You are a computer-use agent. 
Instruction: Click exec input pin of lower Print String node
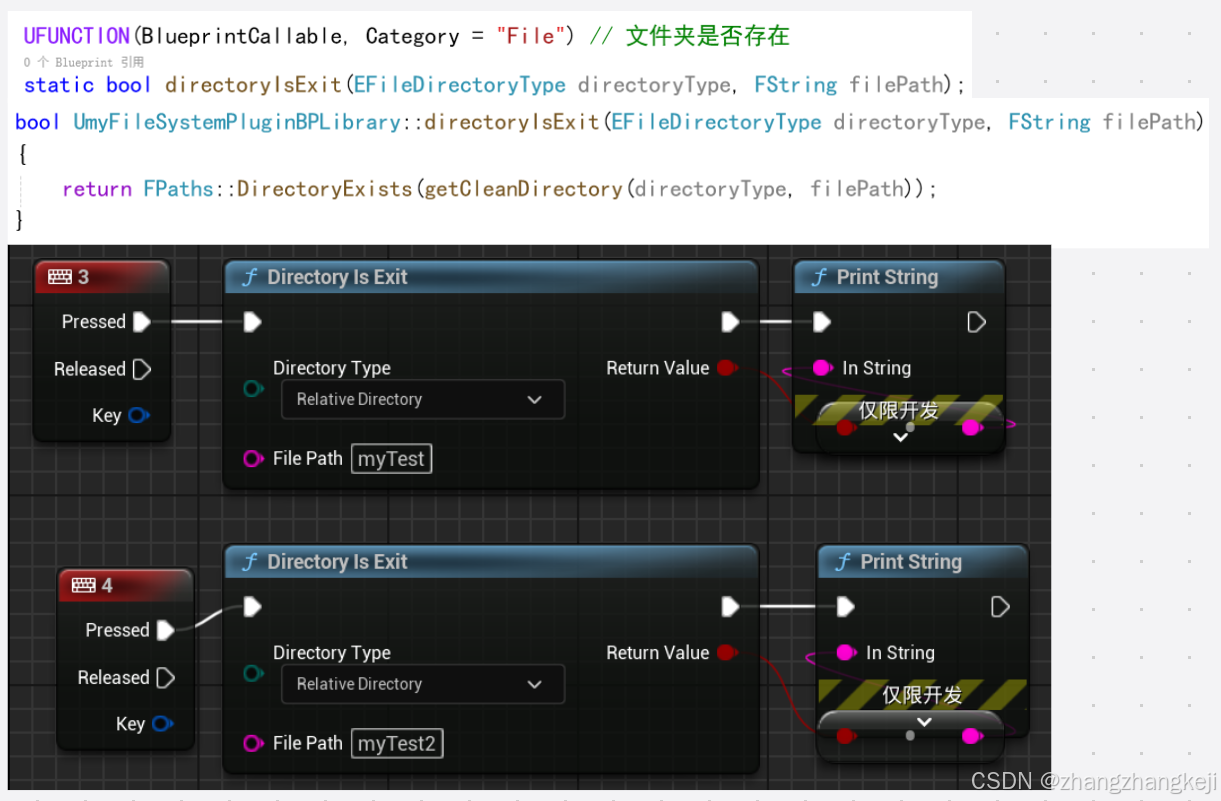[846, 606]
